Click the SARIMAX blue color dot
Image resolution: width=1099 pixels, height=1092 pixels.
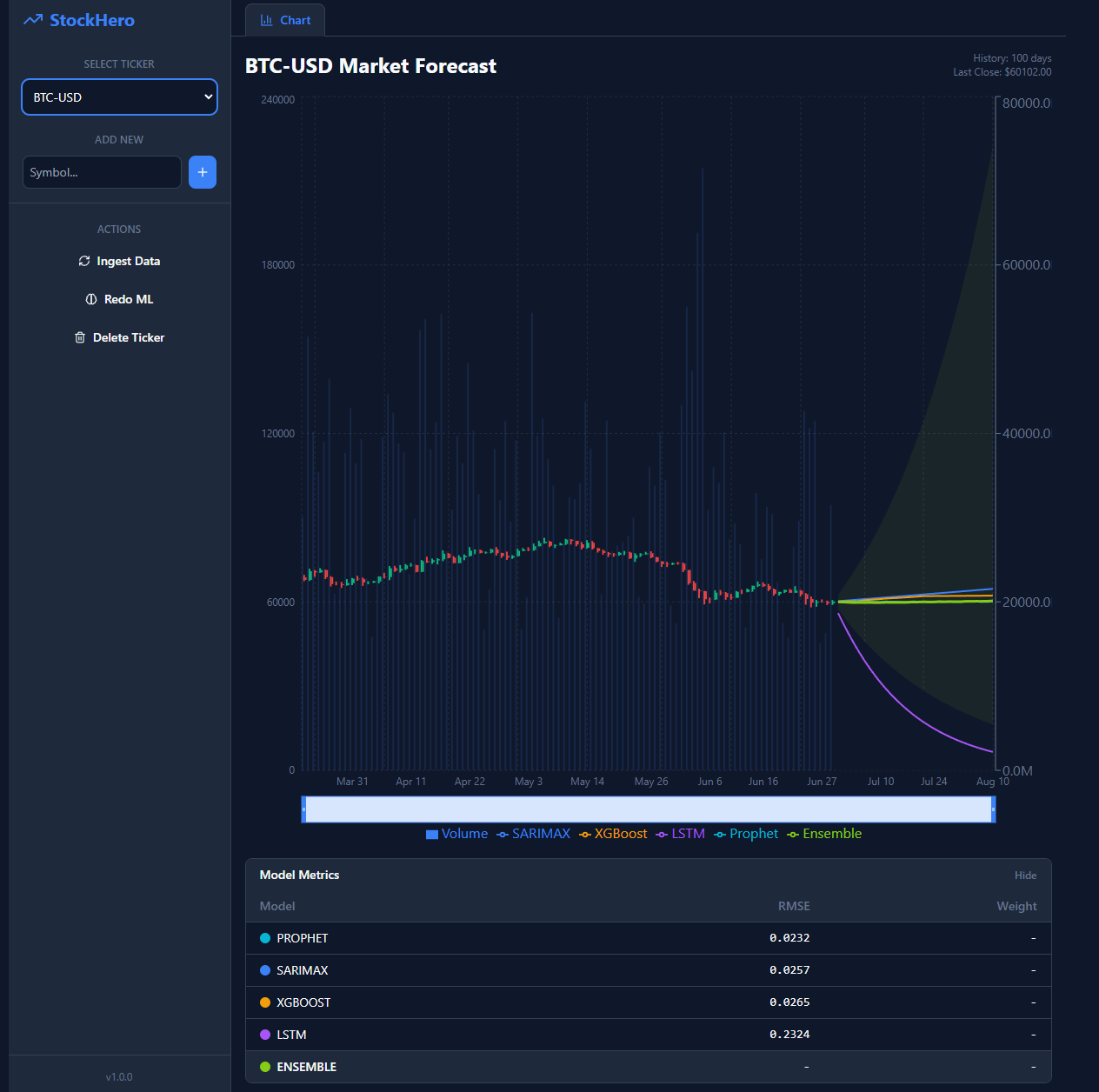(x=265, y=970)
